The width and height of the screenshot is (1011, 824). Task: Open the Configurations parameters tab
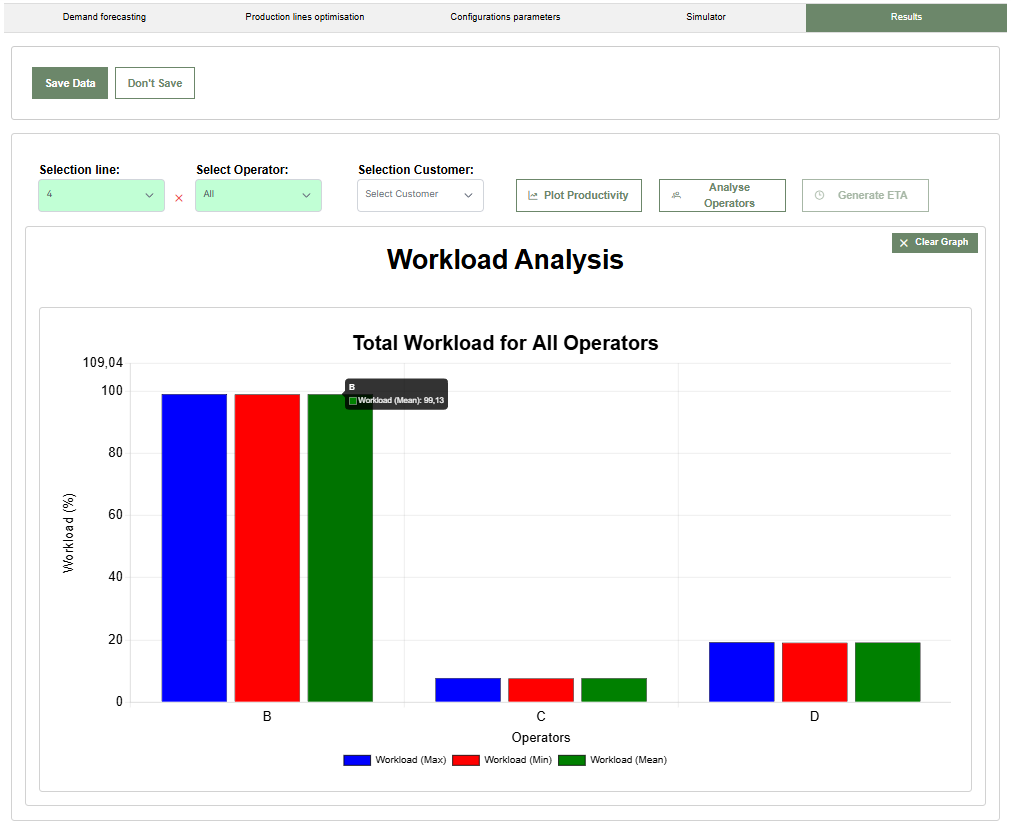[x=505, y=17]
